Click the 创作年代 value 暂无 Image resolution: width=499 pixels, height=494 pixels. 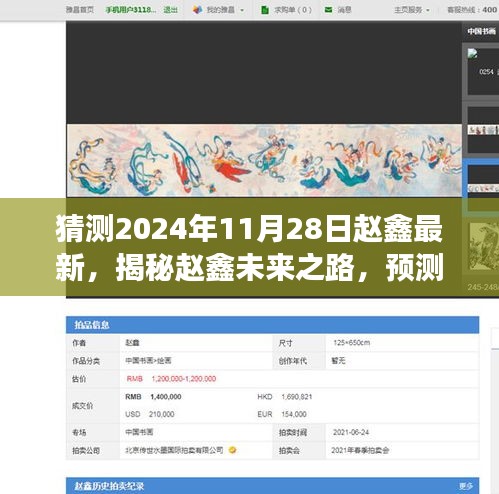(x=338, y=361)
